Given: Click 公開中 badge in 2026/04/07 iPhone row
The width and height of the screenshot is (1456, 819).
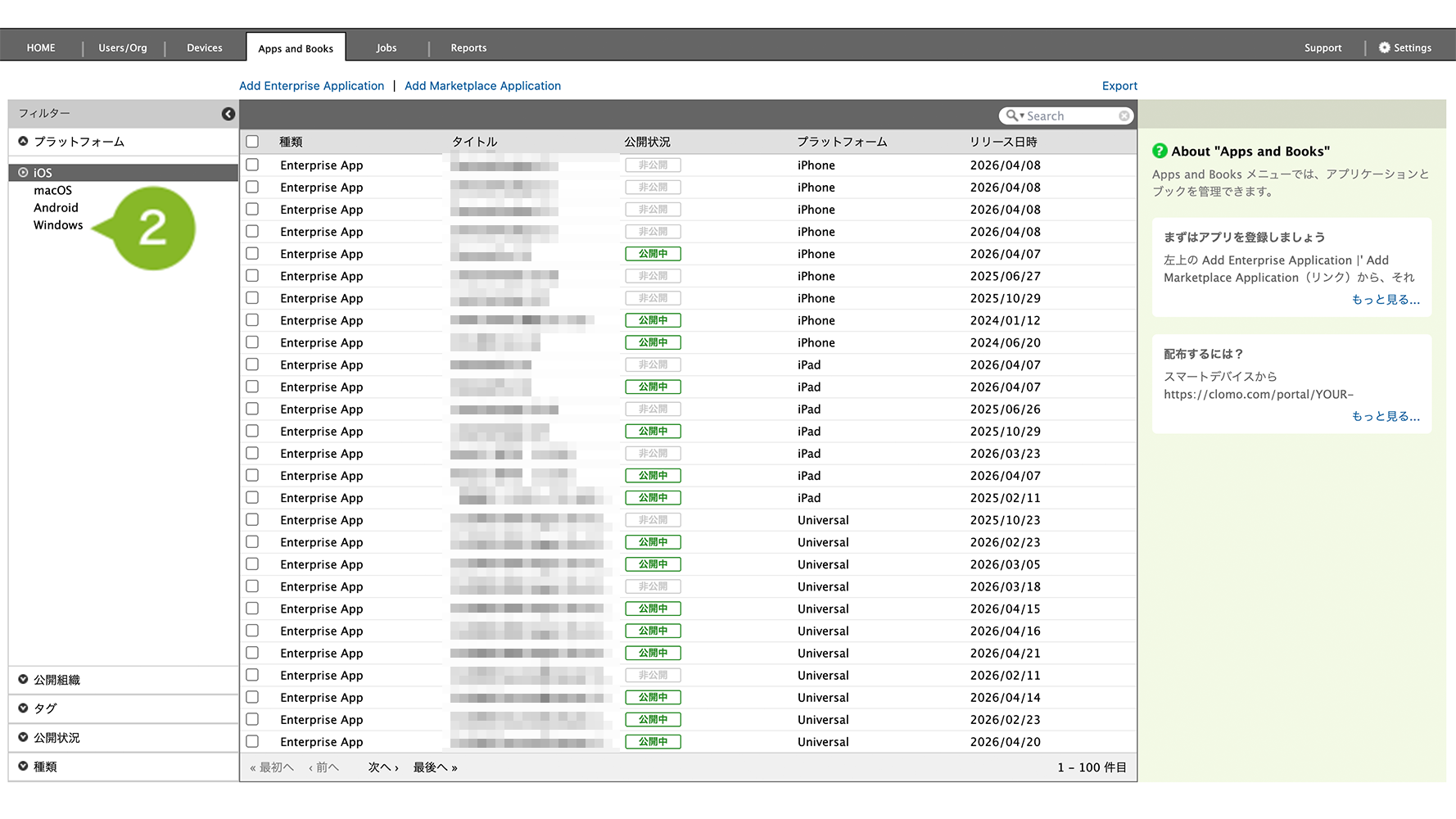Looking at the screenshot, I should click(x=653, y=254).
